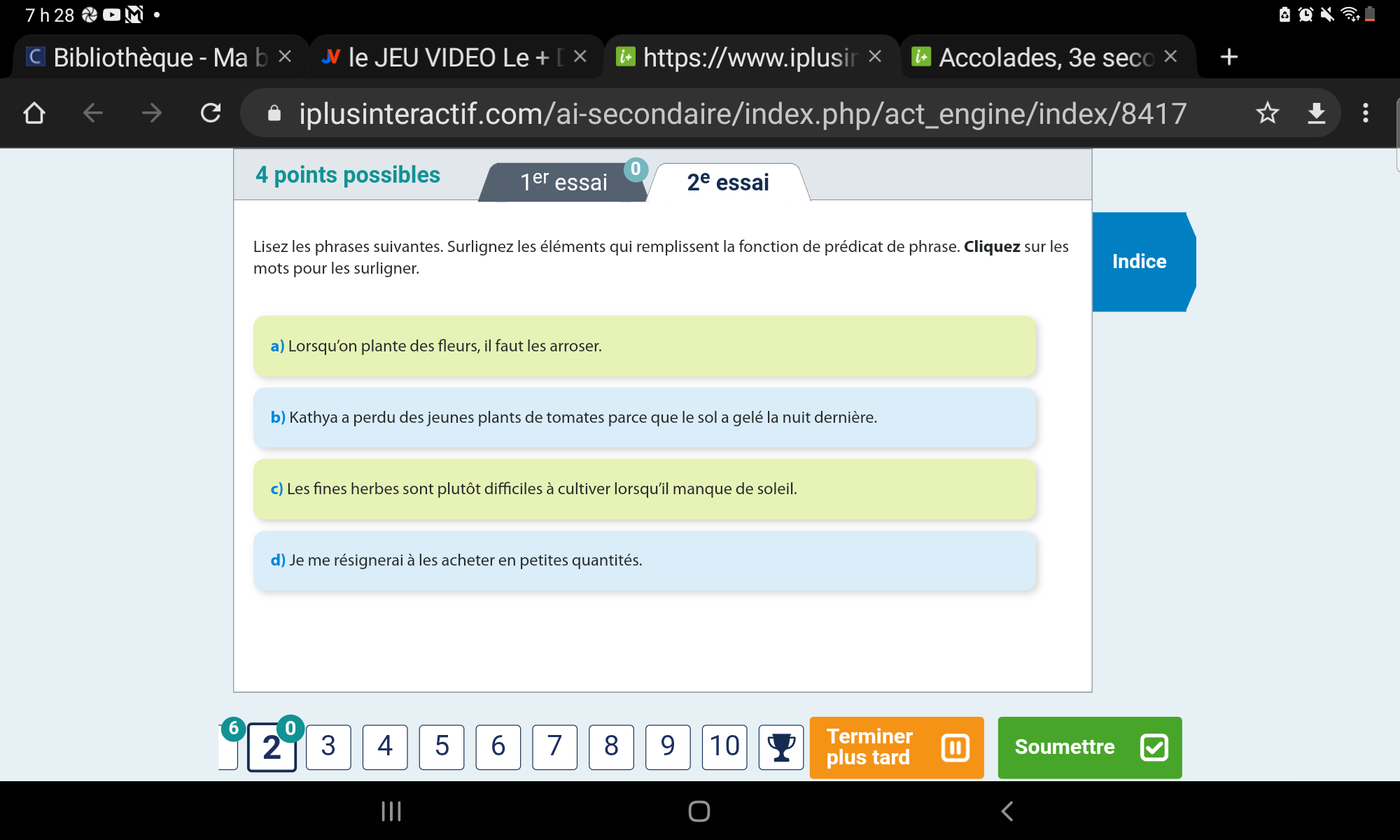The height and width of the screenshot is (840, 1400).
Task: Bookmark page with star icon
Action: click(x=1267, y=113)
